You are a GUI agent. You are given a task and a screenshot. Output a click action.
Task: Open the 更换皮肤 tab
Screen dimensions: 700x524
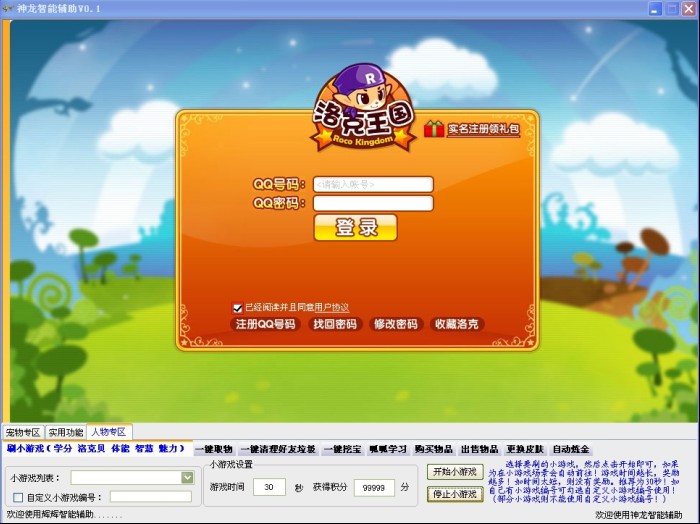coord(525,449)
